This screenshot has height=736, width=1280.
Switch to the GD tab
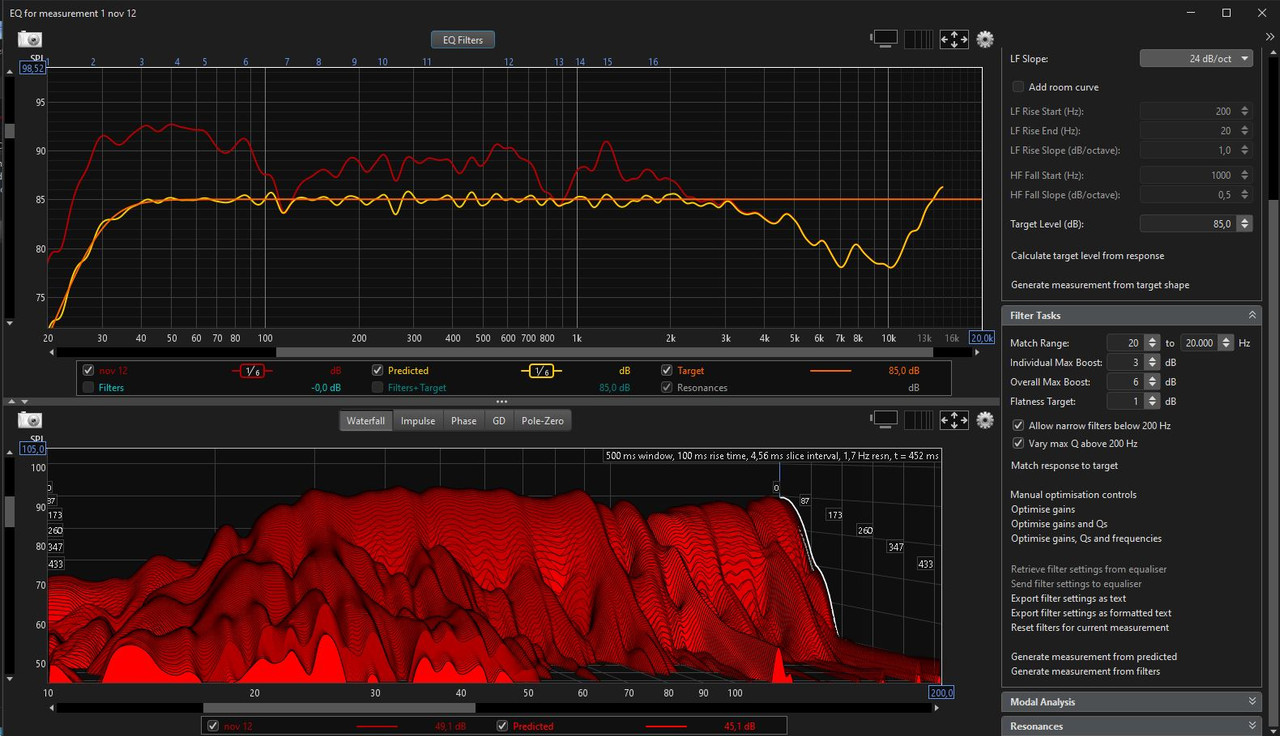click(498, 421)
